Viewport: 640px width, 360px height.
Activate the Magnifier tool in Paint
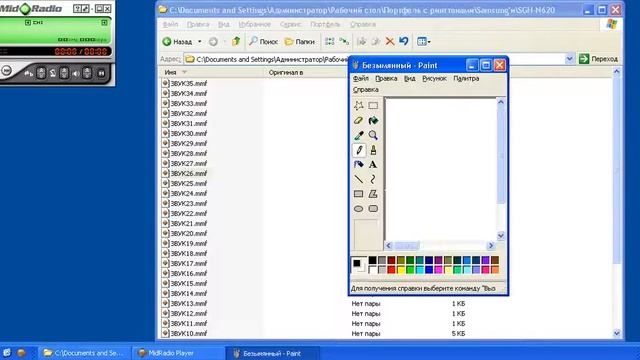(373, 135)
